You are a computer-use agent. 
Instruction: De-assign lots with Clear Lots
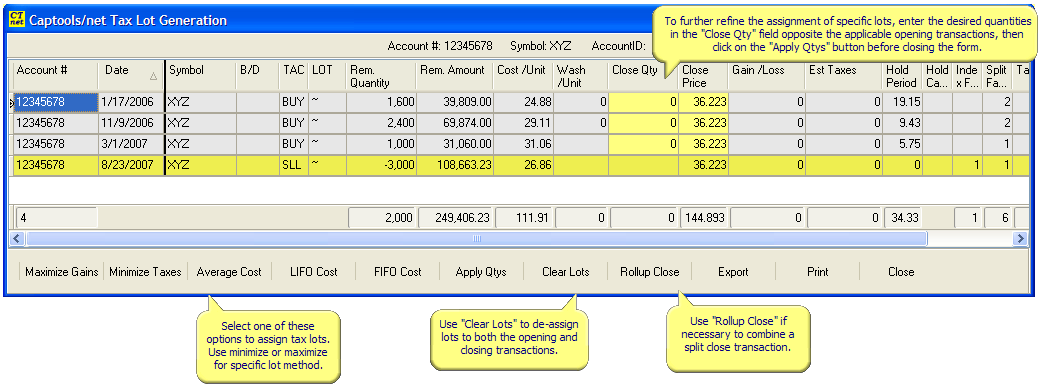pos(565,272)
